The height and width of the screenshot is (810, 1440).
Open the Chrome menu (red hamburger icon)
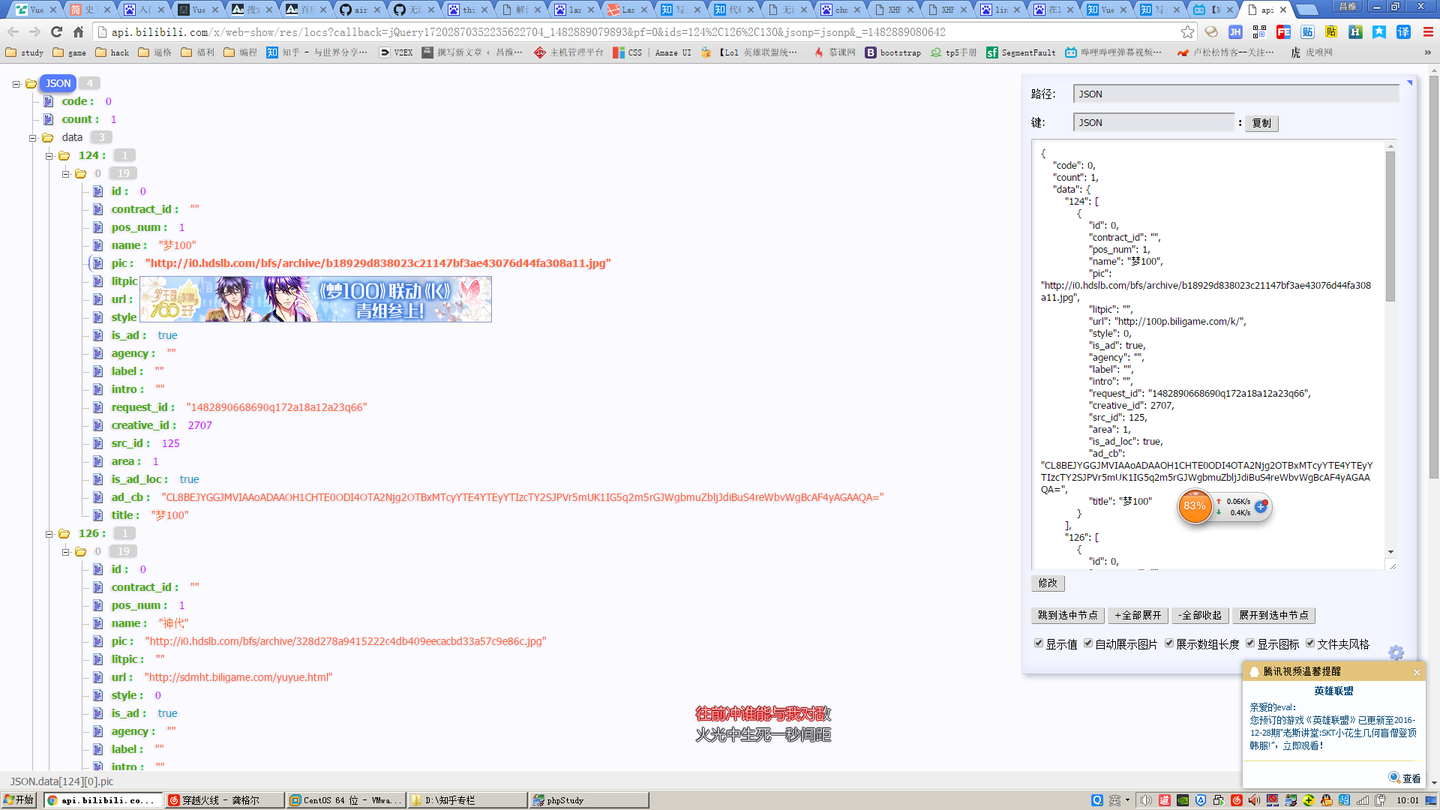coord(1428,32)
